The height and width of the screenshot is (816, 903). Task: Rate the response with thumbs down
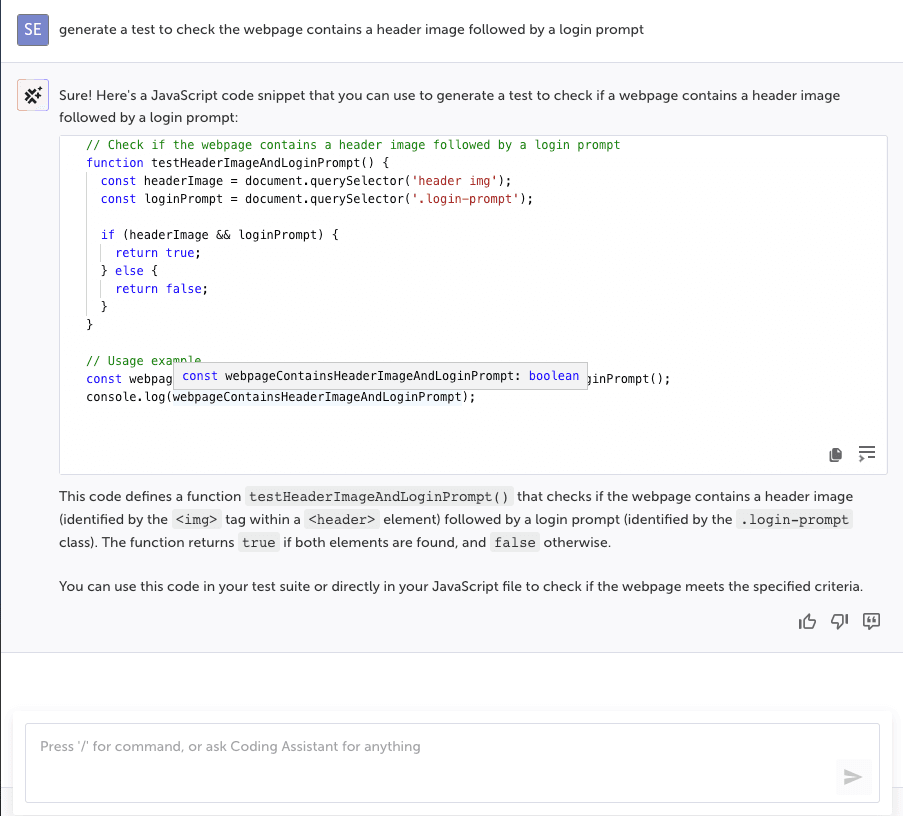tap(839, 621)
